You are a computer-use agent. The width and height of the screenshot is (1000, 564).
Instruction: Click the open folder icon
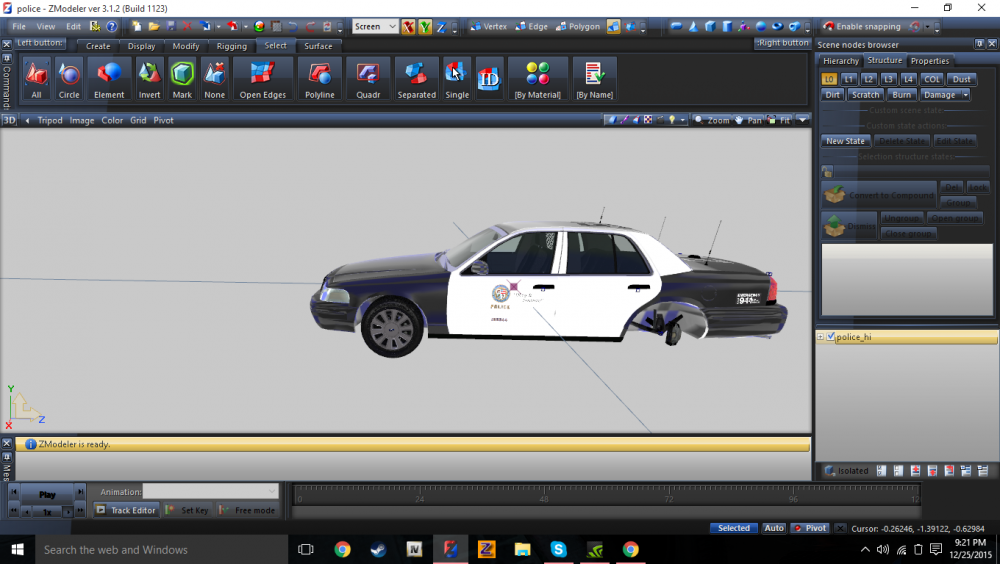tap(154, 26)
